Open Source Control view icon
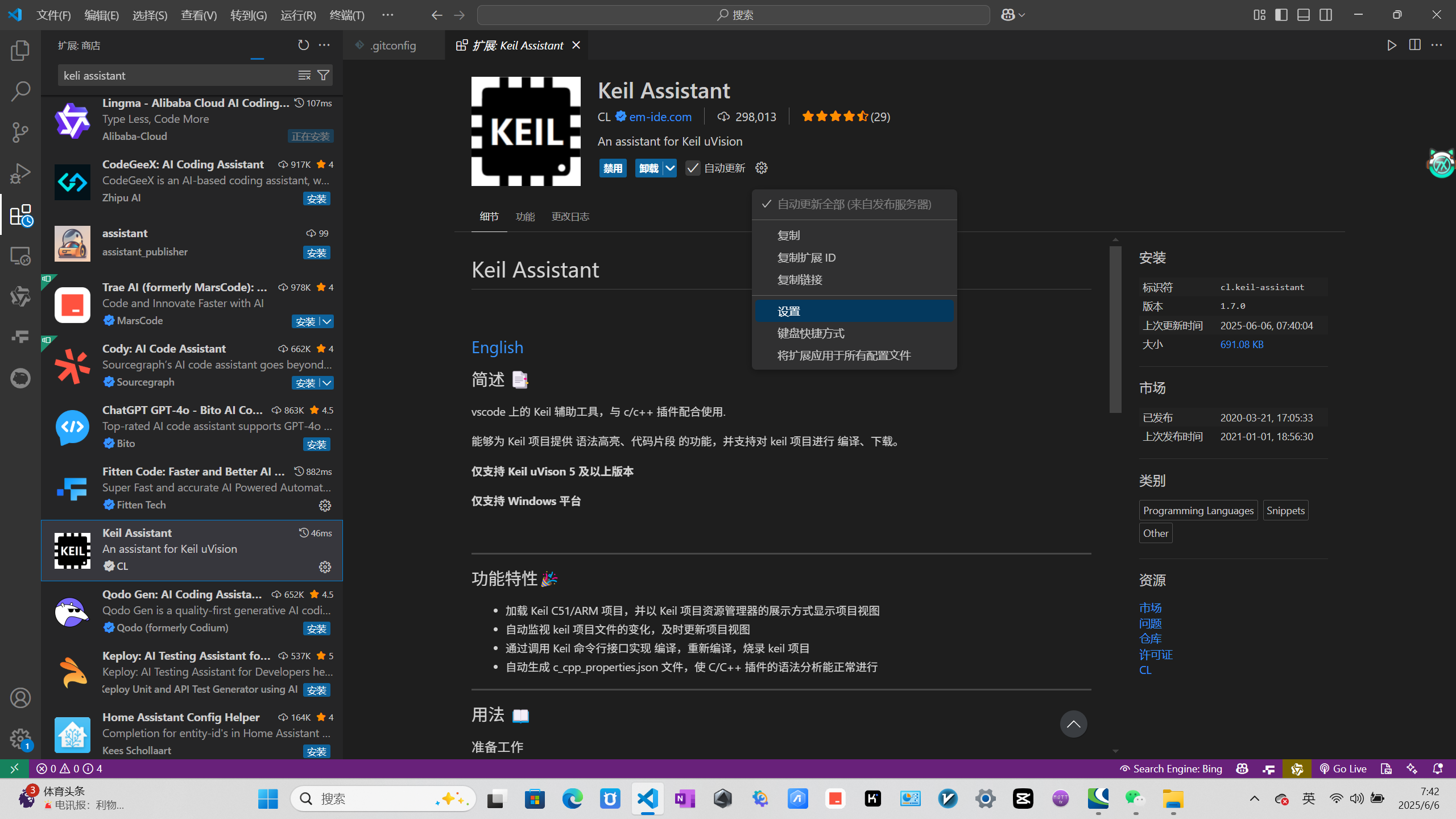The image size is (1456, 819). (x=20, y=133)
